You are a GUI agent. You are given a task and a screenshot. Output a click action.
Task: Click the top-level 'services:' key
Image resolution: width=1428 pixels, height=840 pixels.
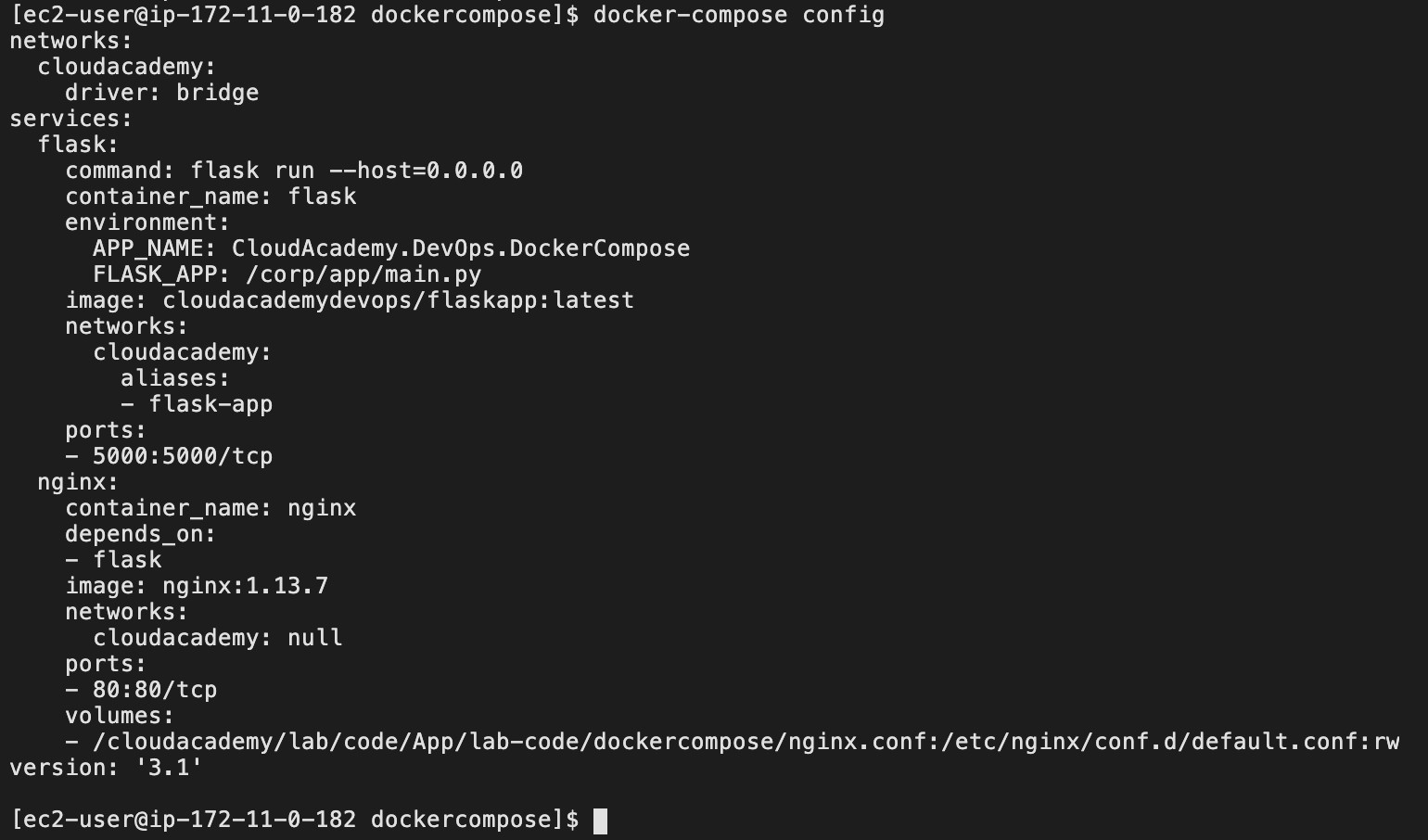coord(70,119)
